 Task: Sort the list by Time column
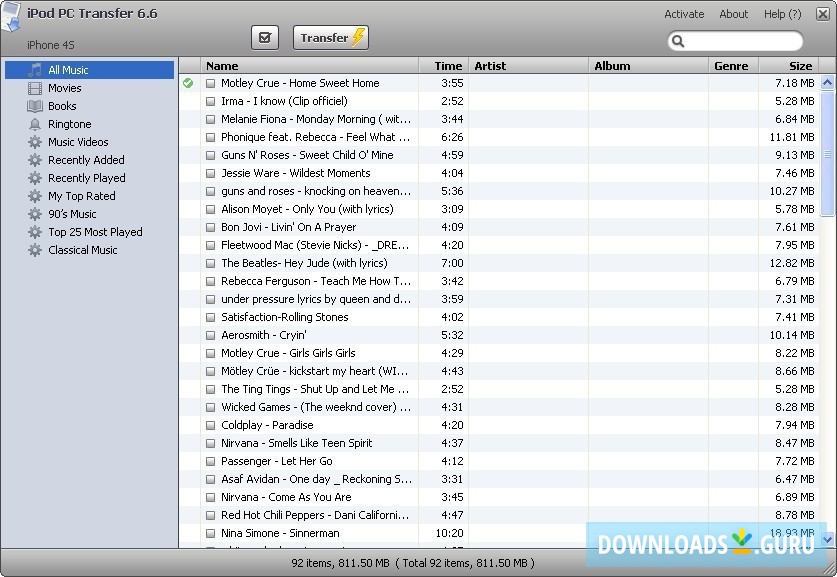tap(444, 66)
